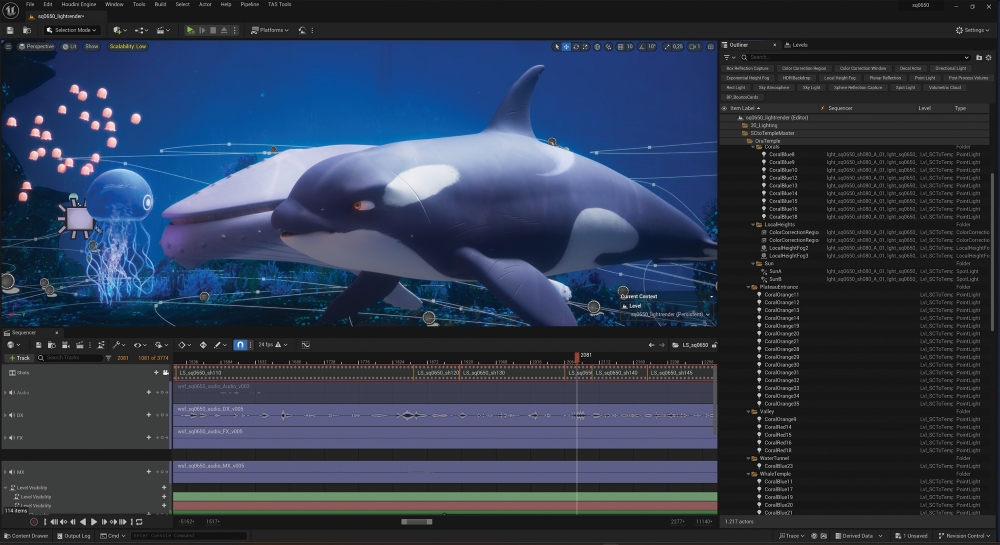Viewport: 1000px width, 545px height.
Task: Collapse the Level Visibility track group
Action: click(x=6, y=488)
